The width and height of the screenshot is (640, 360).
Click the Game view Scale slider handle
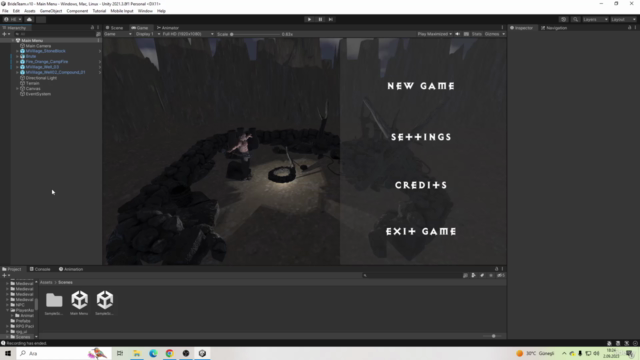click(x=231, y=34)
